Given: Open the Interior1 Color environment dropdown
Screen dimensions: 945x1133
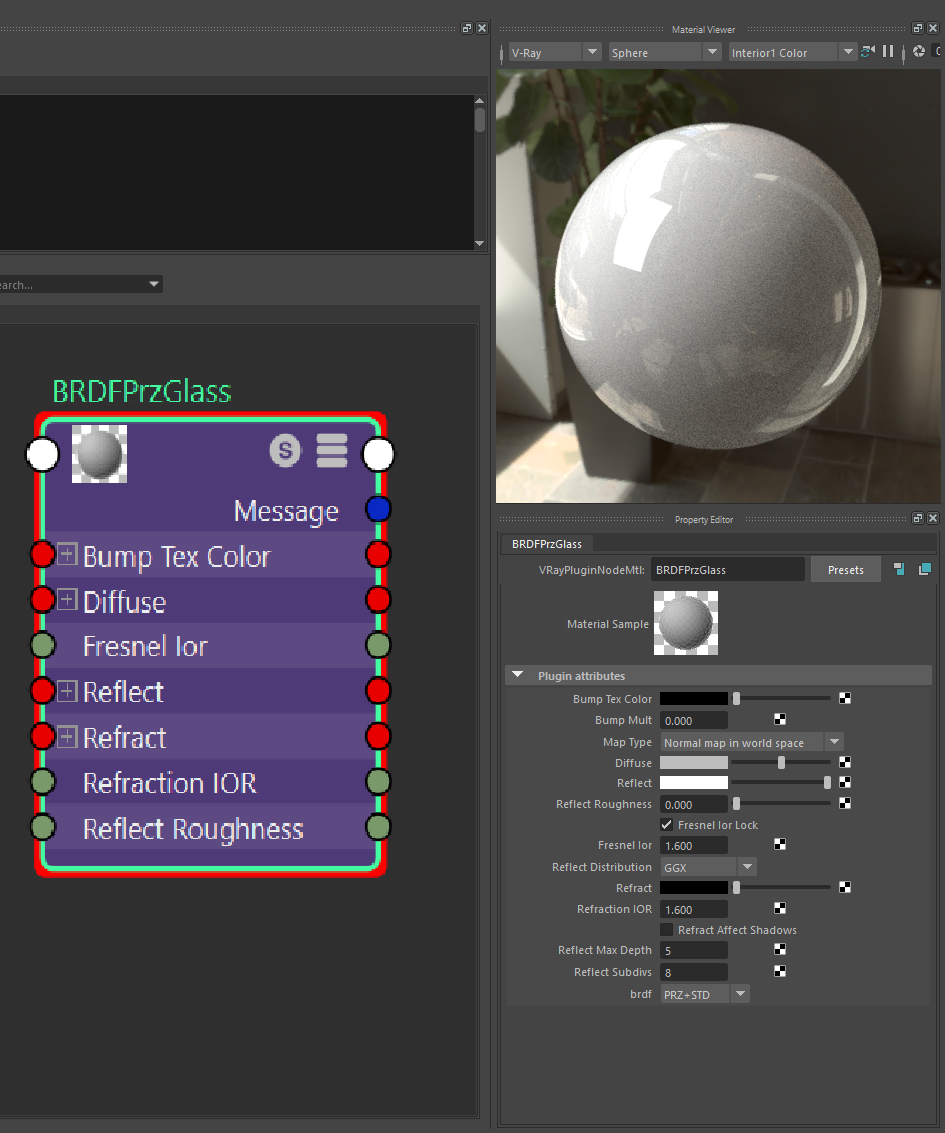Looking at the screenshot, I should tap(793, 52).
